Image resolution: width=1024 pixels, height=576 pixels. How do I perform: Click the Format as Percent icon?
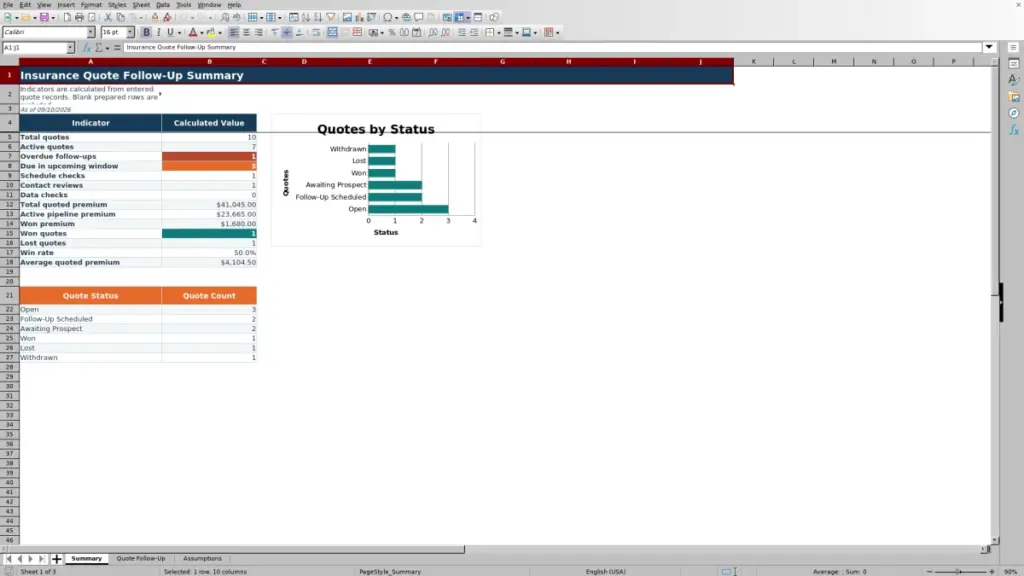tap(392, 33)
